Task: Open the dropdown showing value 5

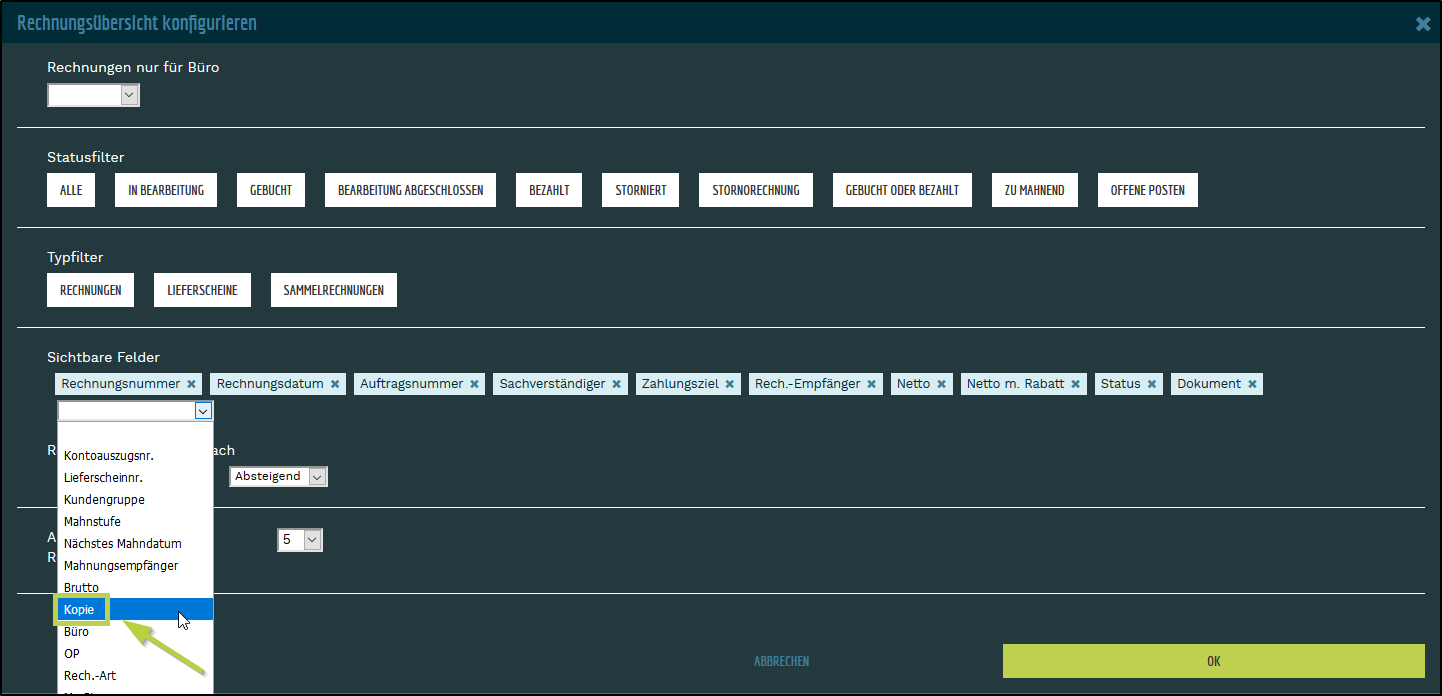Action: [x=300, y=540]
